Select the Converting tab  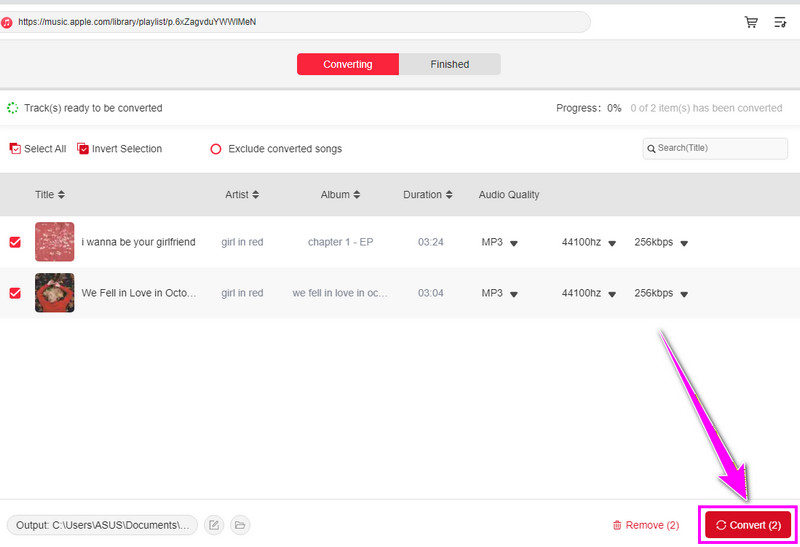click(347, 64)
